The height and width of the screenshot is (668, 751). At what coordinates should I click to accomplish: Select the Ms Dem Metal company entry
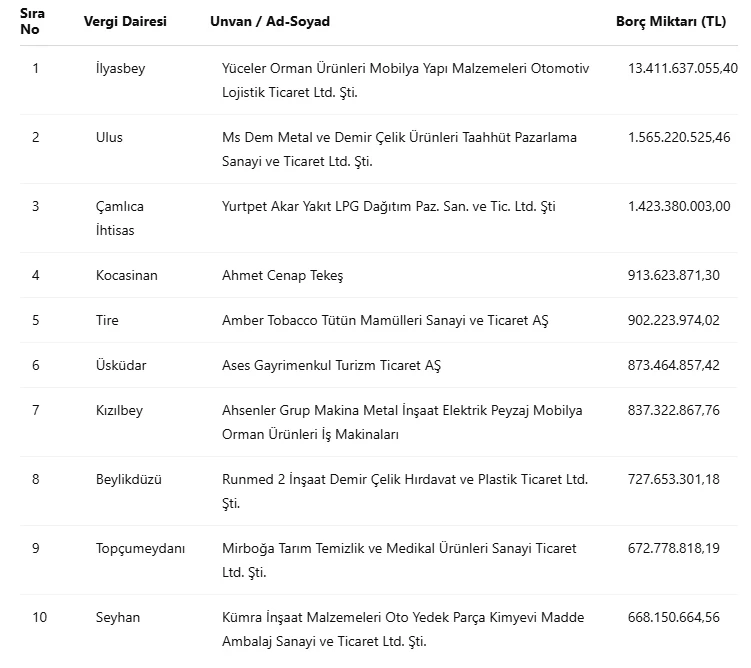pyautogui.click(x=399, y=149)
